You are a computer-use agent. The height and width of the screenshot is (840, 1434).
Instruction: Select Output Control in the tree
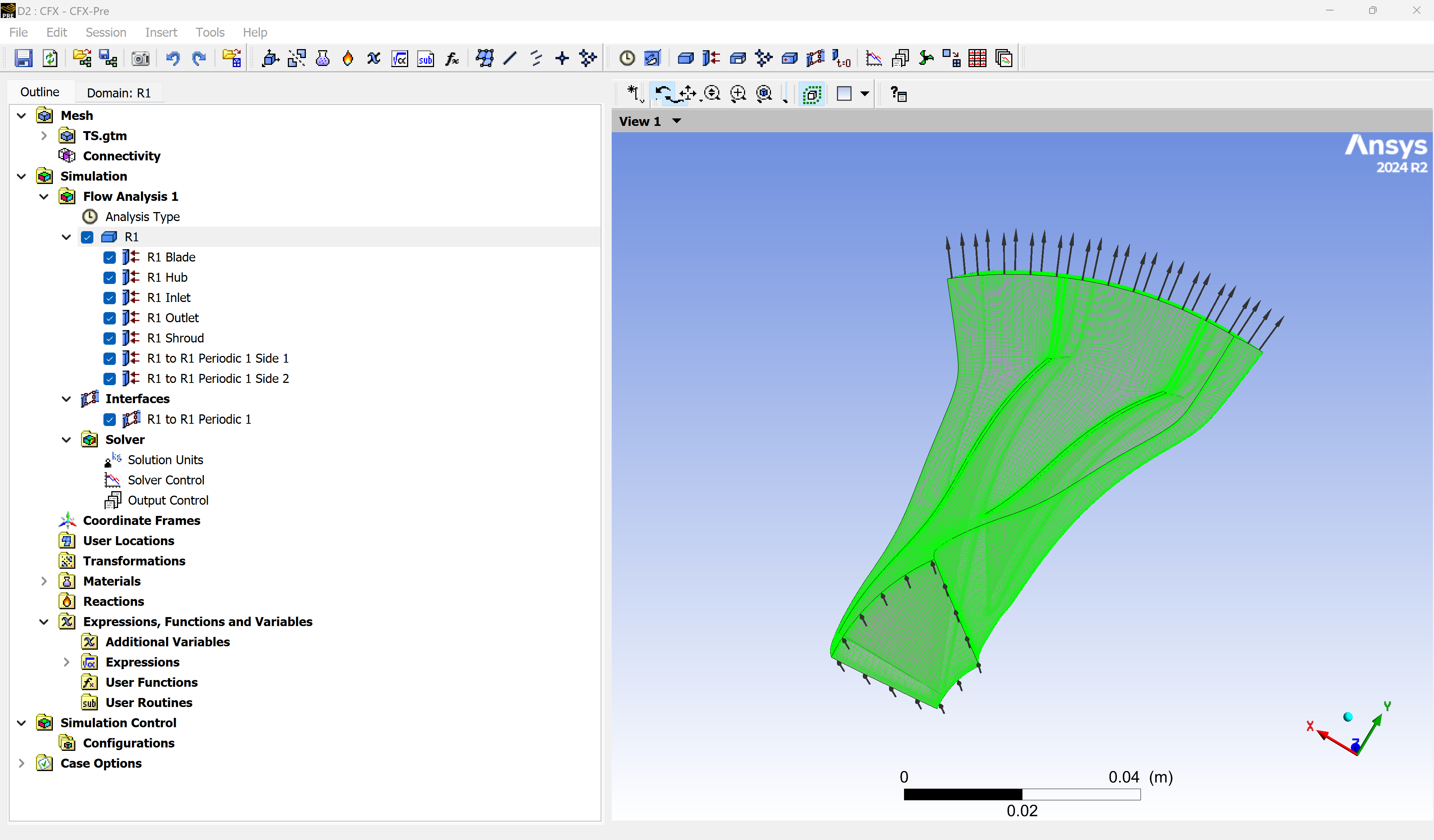point(168,501)
